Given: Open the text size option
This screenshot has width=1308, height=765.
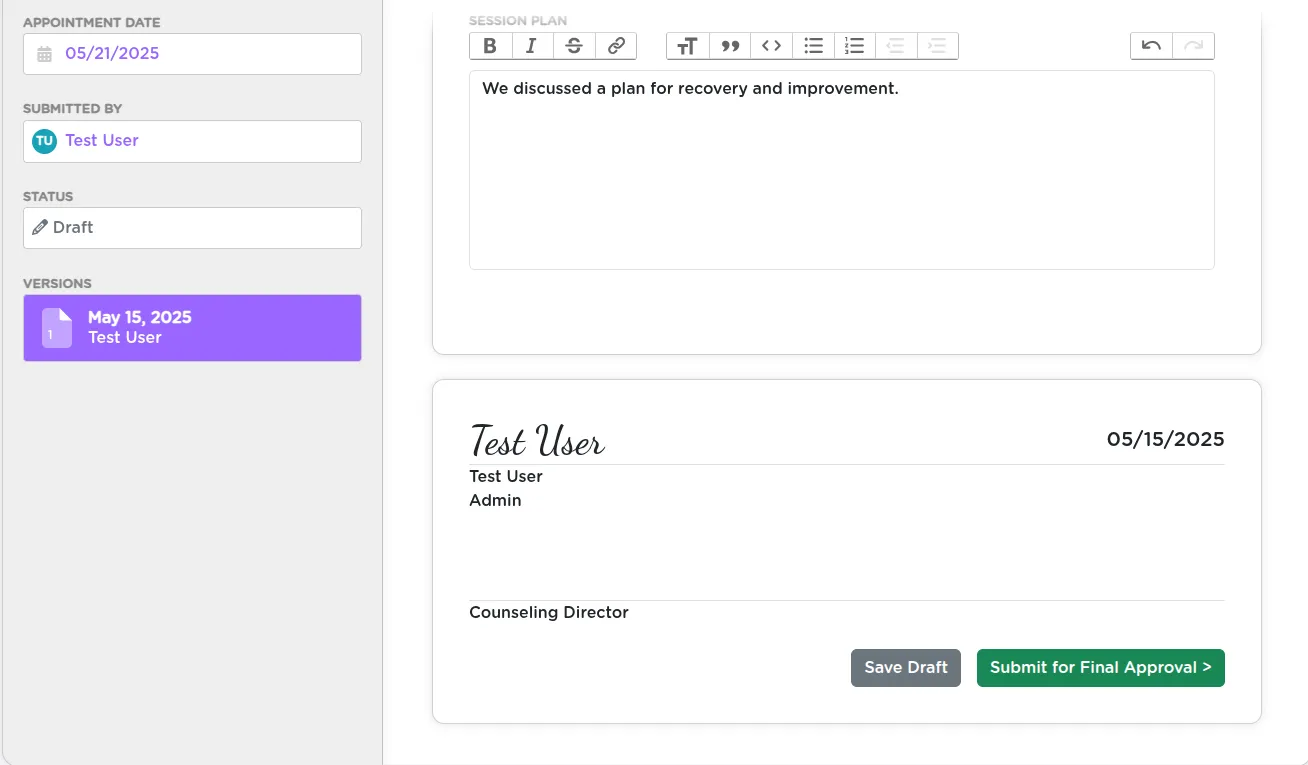Looking at the screenshot, I should click(687, 45).
